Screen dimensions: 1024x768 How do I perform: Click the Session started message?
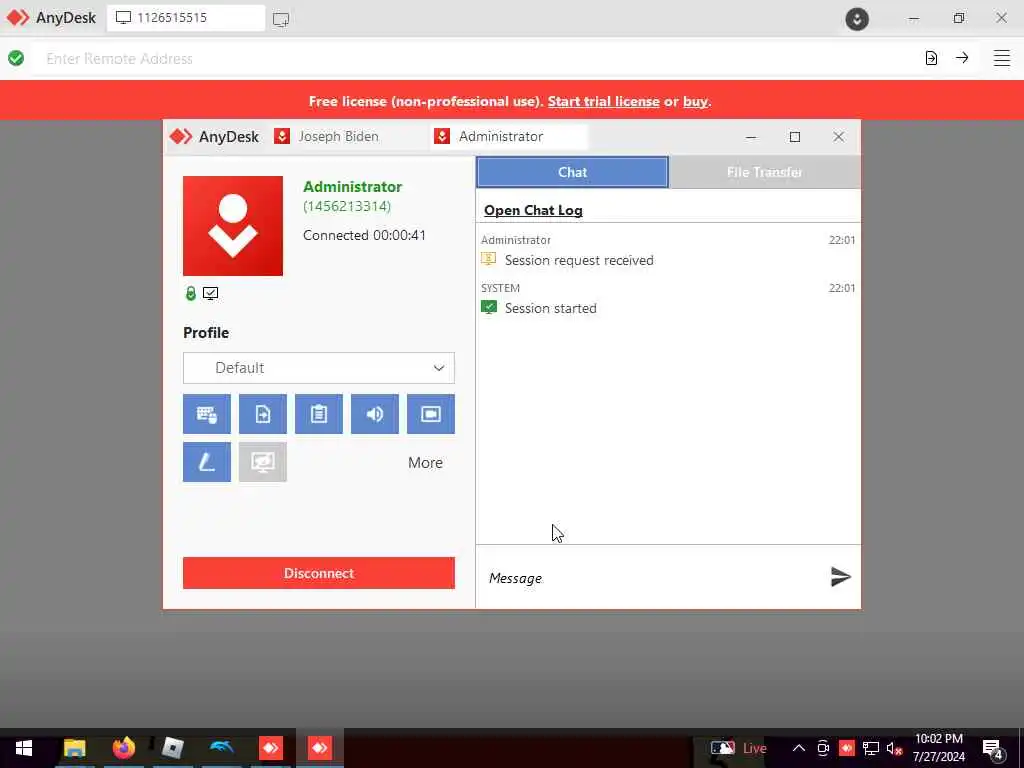pyautogui.click(x=551, y=308)
